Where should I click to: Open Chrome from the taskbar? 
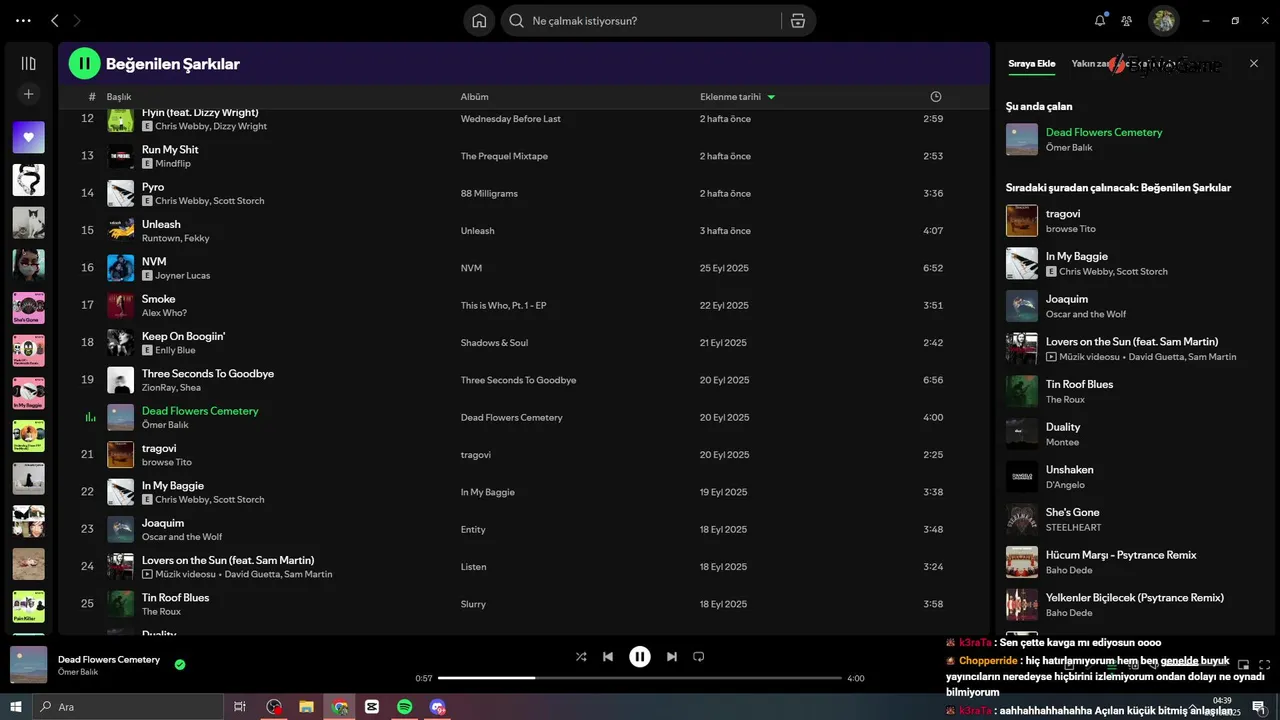340,707
